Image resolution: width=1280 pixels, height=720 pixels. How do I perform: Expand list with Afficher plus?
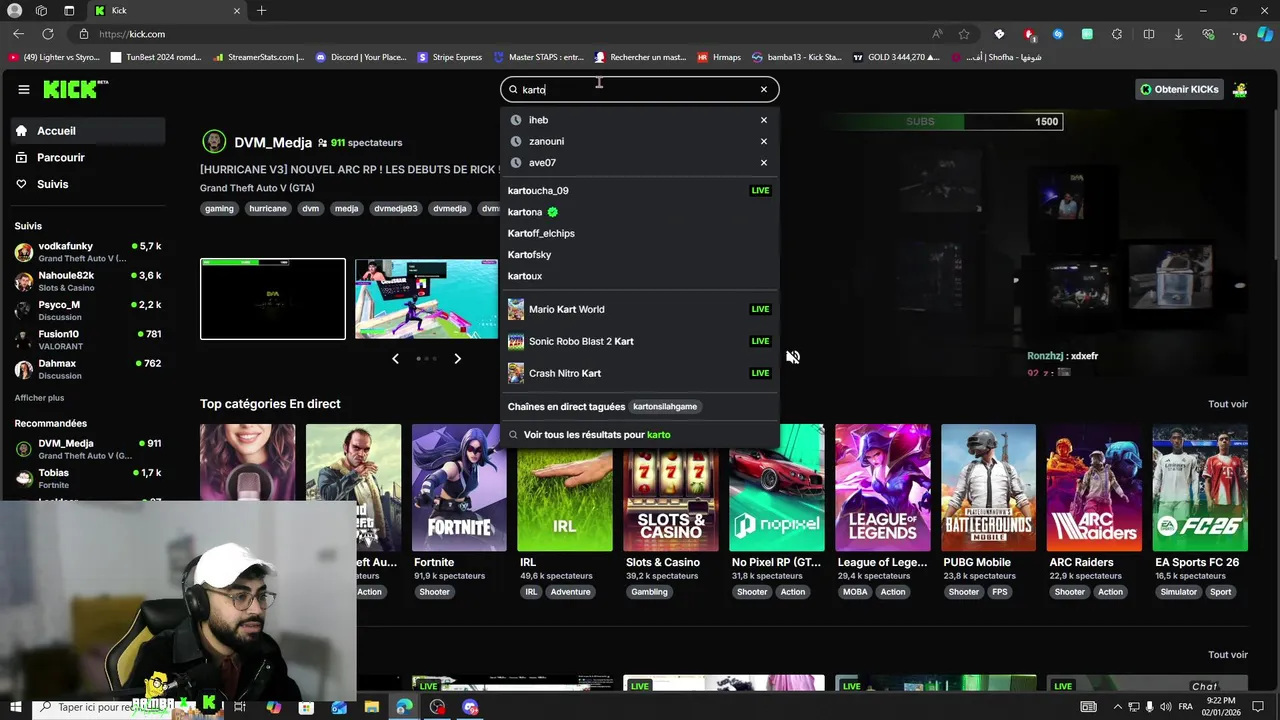click(x=39, y=398)
